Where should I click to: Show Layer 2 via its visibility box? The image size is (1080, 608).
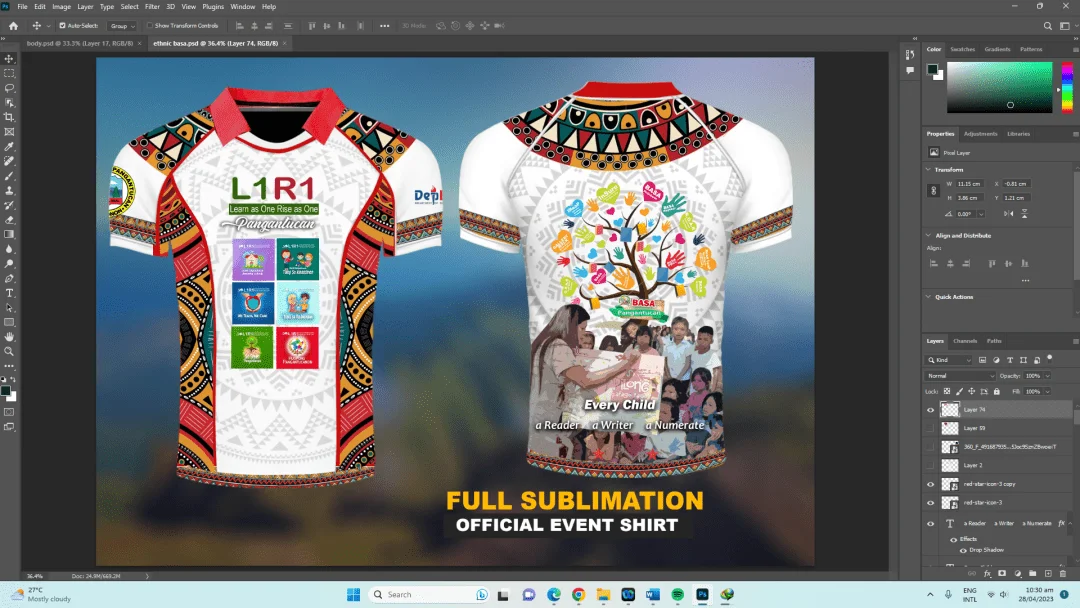click(931, 465)
